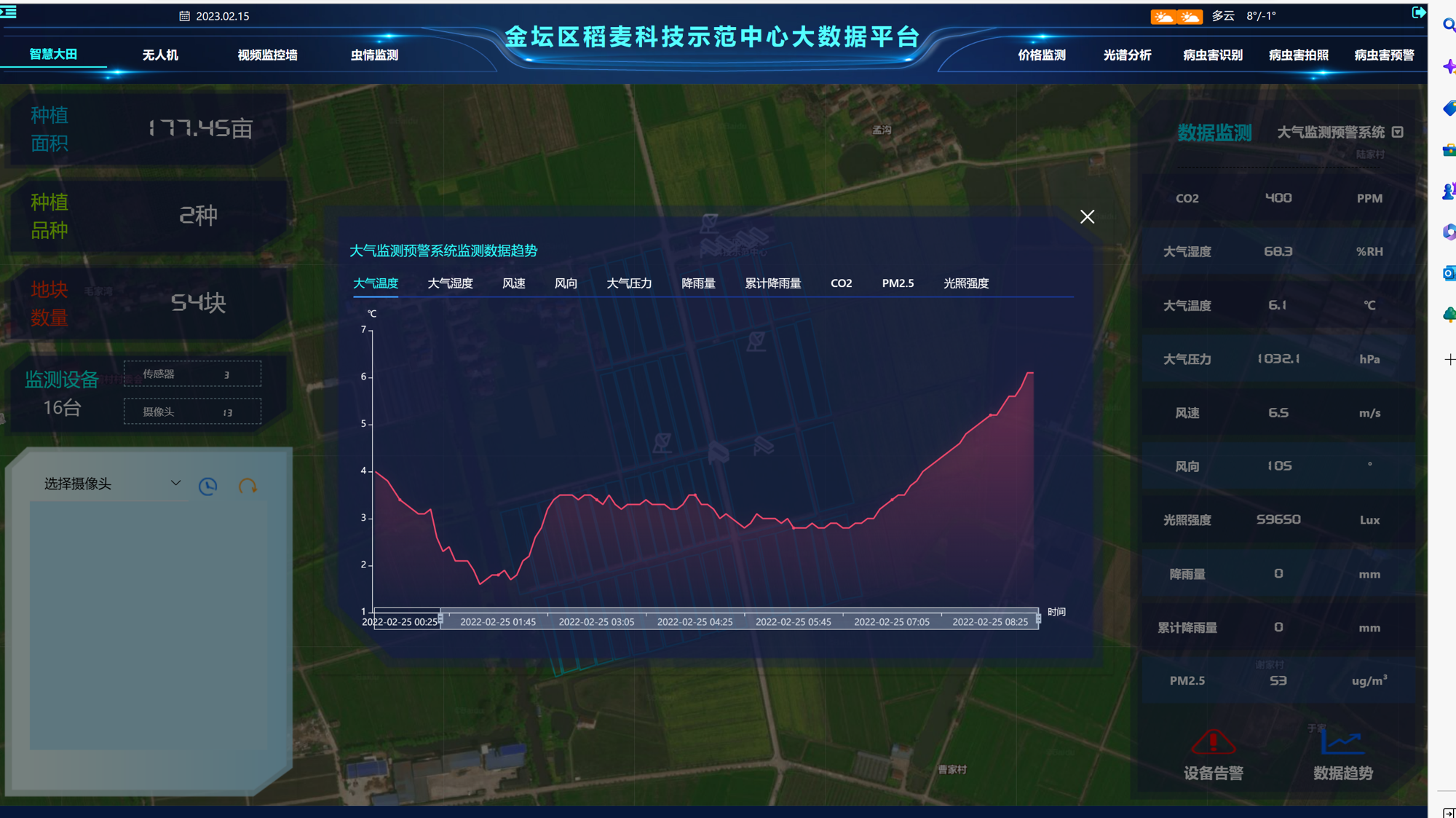The image size is (1456, 818).
Task: Select the CO2 chart tab
Action: 841,283
